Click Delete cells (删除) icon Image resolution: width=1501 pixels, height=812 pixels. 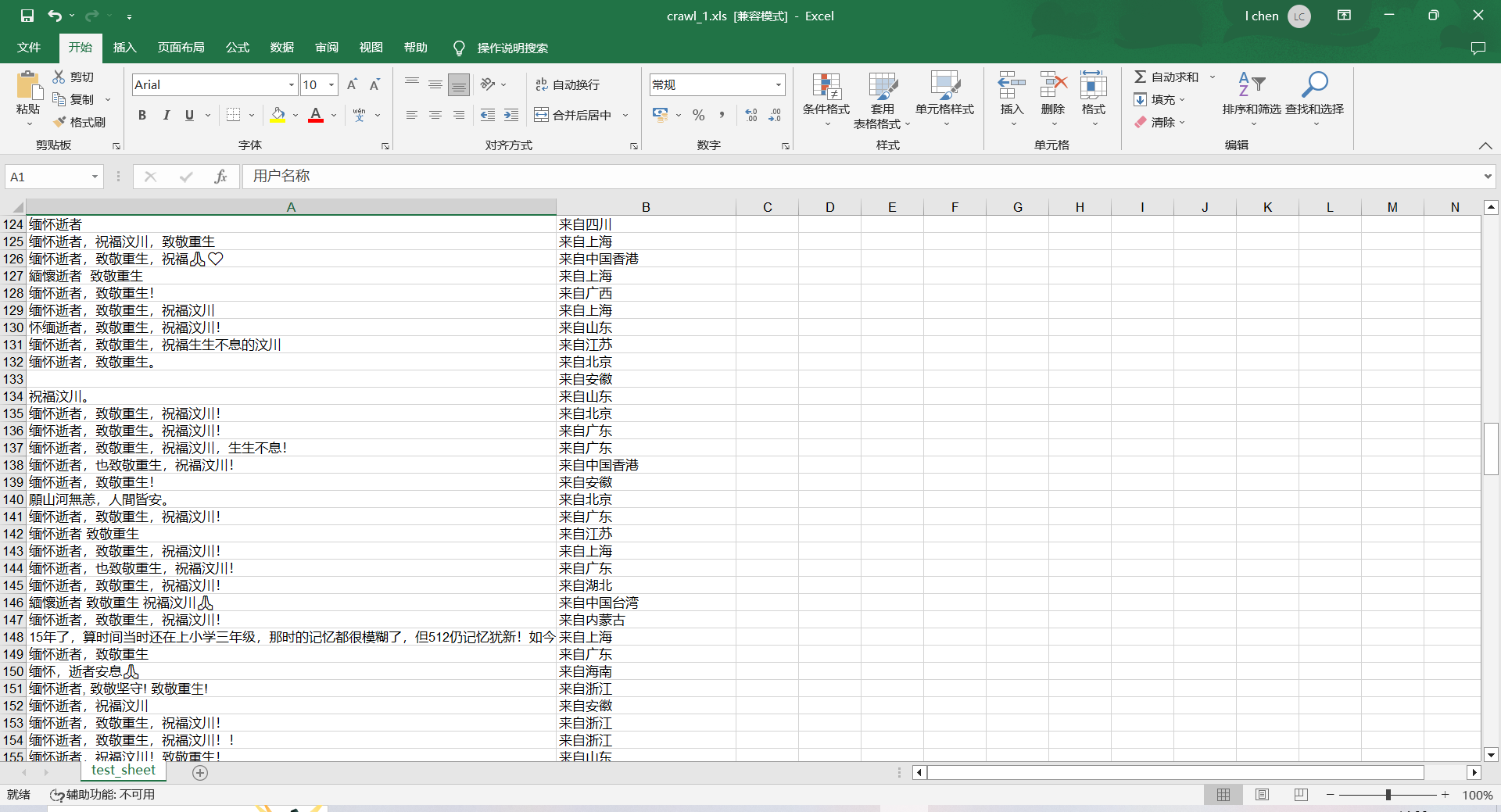tap(1053, 86)
